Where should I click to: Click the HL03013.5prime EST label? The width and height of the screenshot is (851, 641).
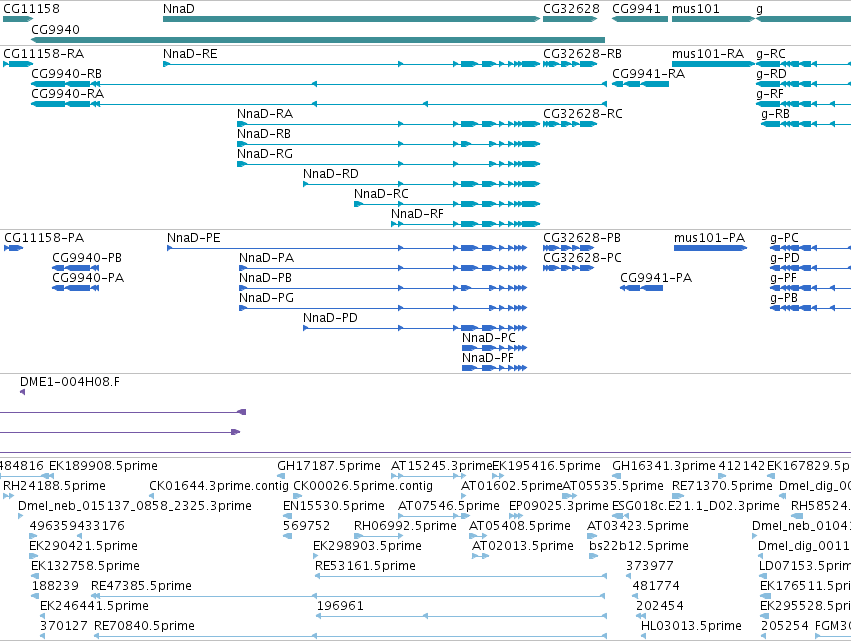click(691, 626)
